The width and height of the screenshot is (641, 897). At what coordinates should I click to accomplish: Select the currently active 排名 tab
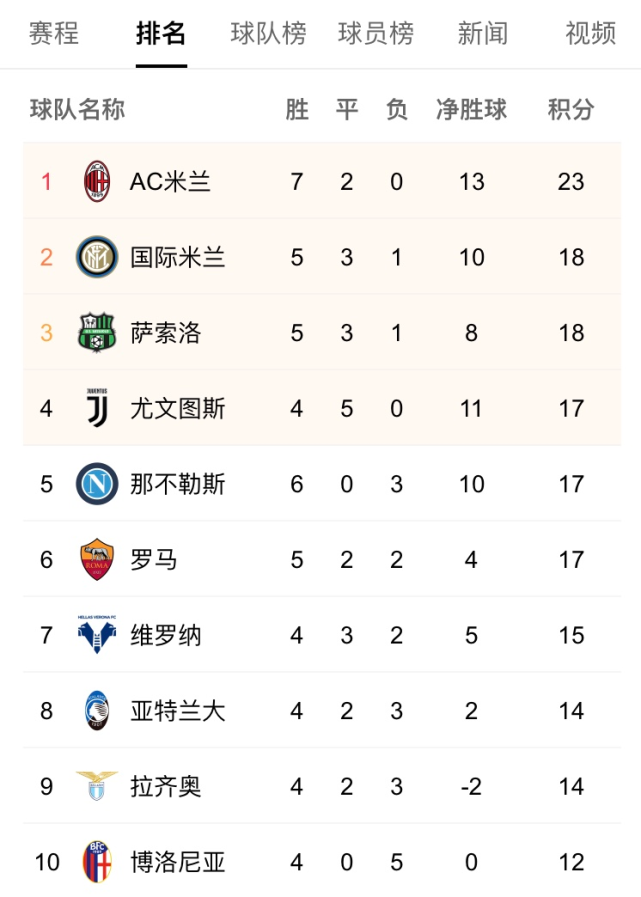[x=161, y=34]
